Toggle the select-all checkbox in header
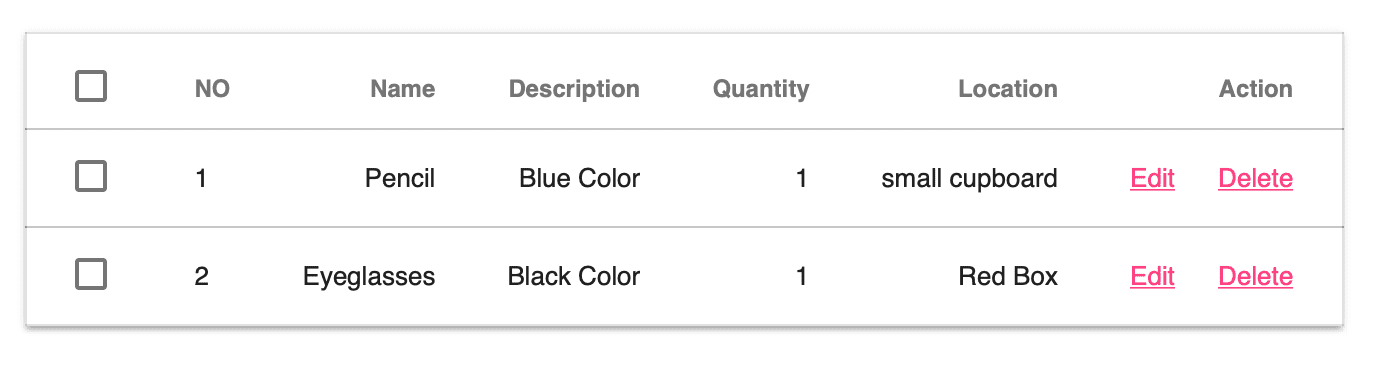The height and width of the screenshot is (374, 1374). (x=91, y=87)
